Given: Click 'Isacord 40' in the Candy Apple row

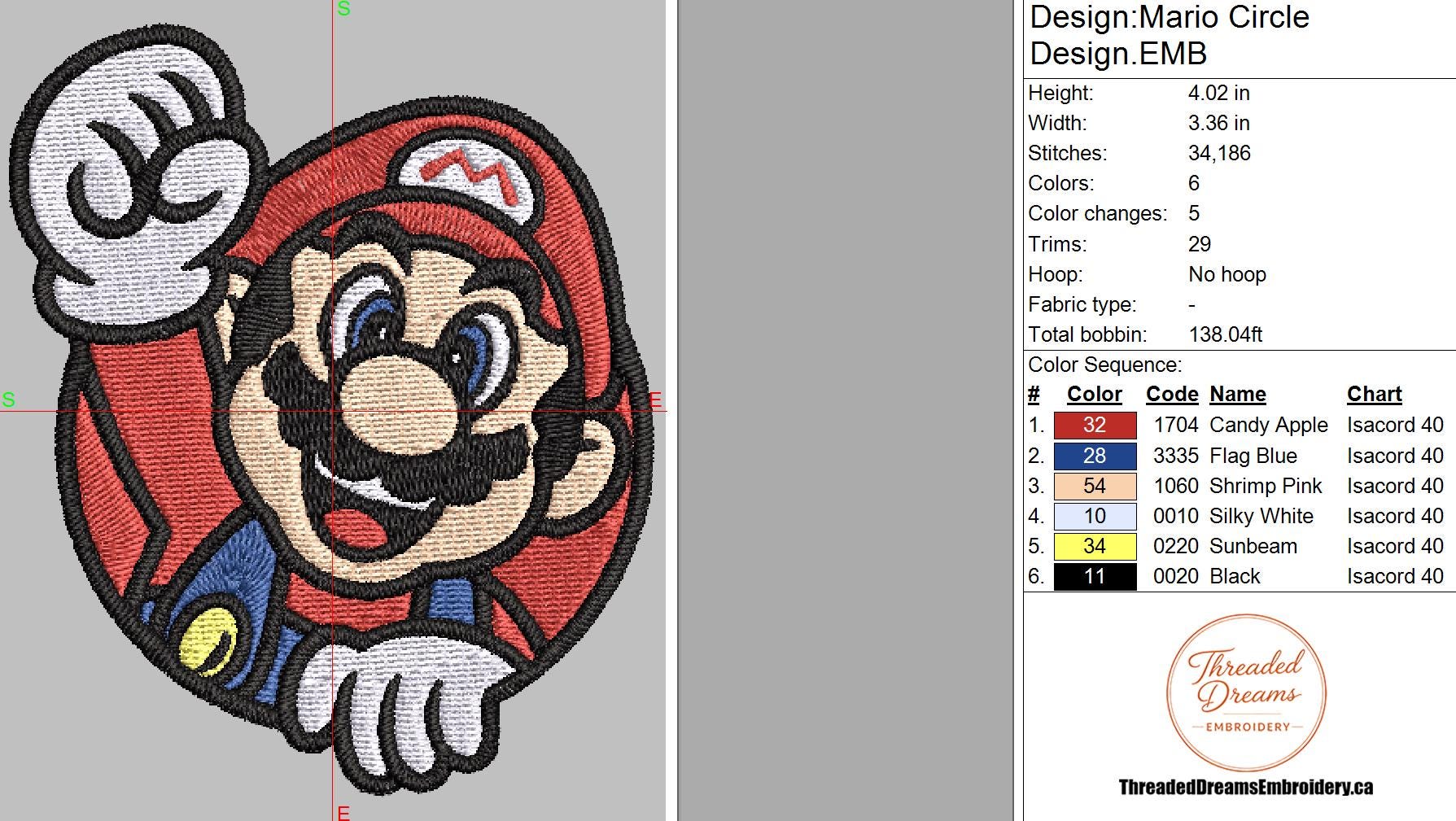Looking at the screenshot, I should coord(1395,425).
